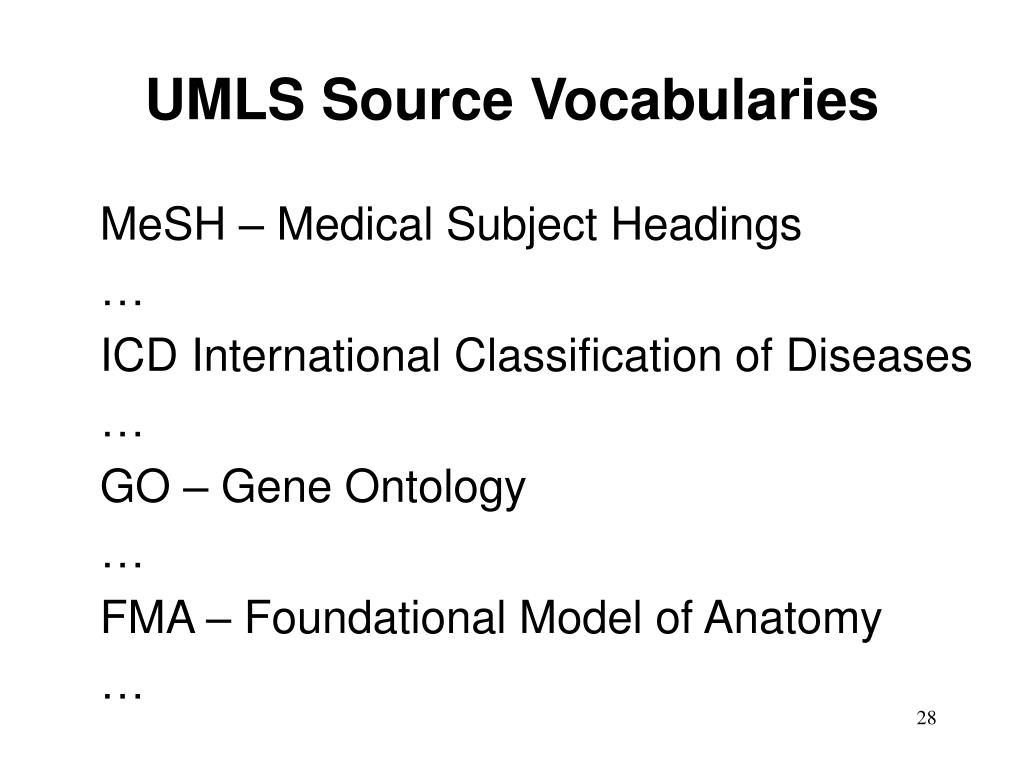Click the ellipsis below the MeSH line
Viewport: 1024px width, 768px height.
[122, 302]
